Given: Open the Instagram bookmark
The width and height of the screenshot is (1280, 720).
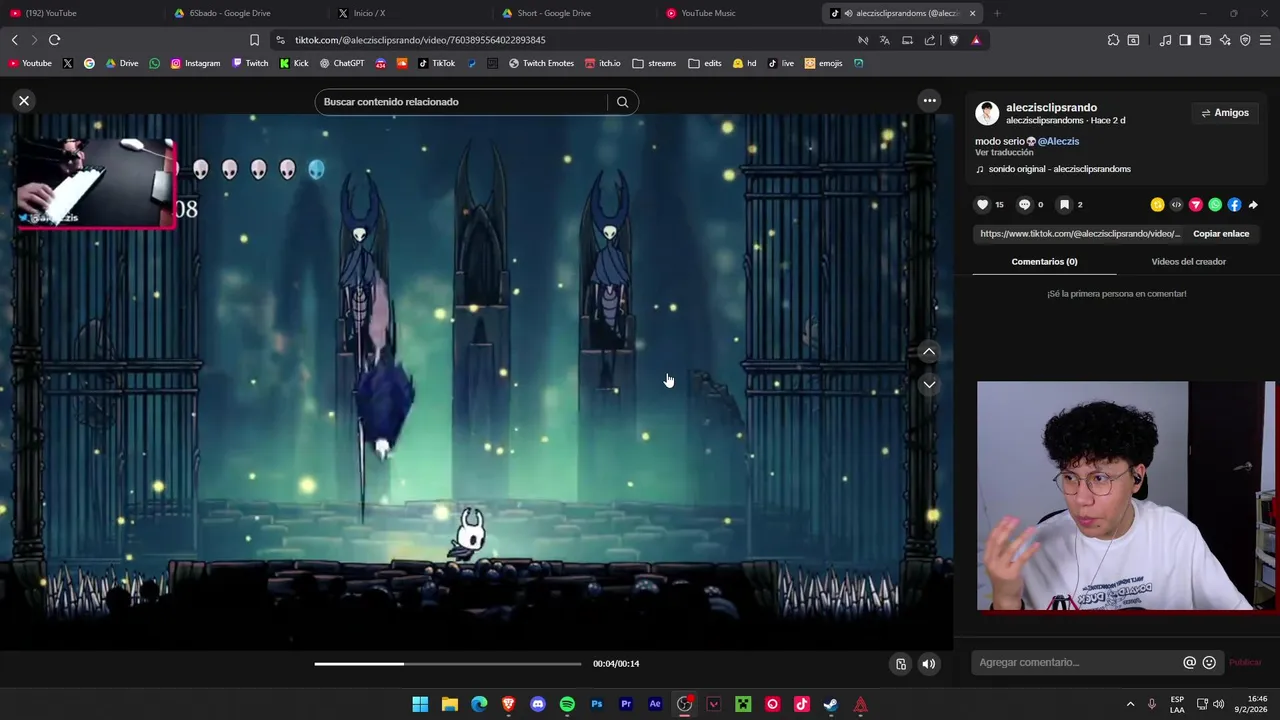Looking at the screenshot, I should pyautogui.click(x=195, y=63).
